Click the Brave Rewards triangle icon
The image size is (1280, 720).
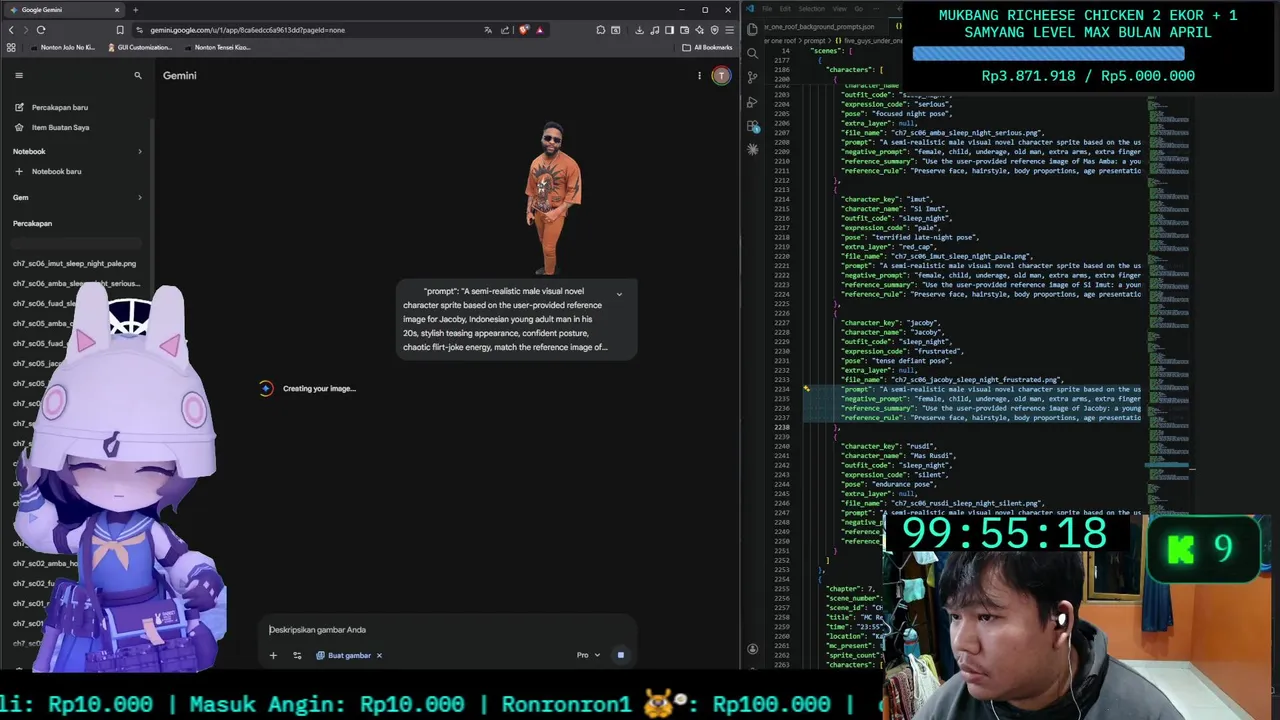tap(540, 30)
